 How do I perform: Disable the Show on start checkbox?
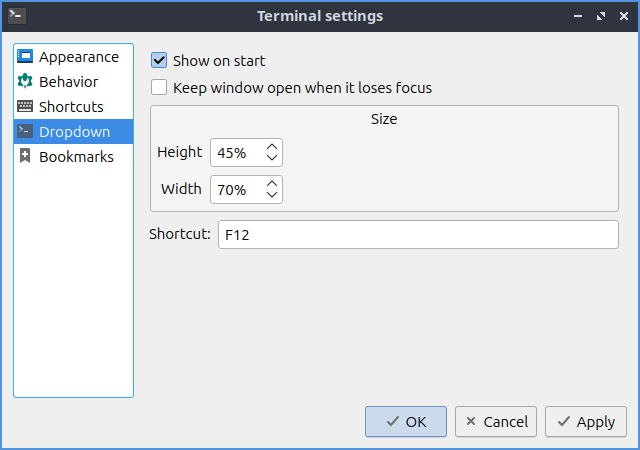(x=159, y=61)
